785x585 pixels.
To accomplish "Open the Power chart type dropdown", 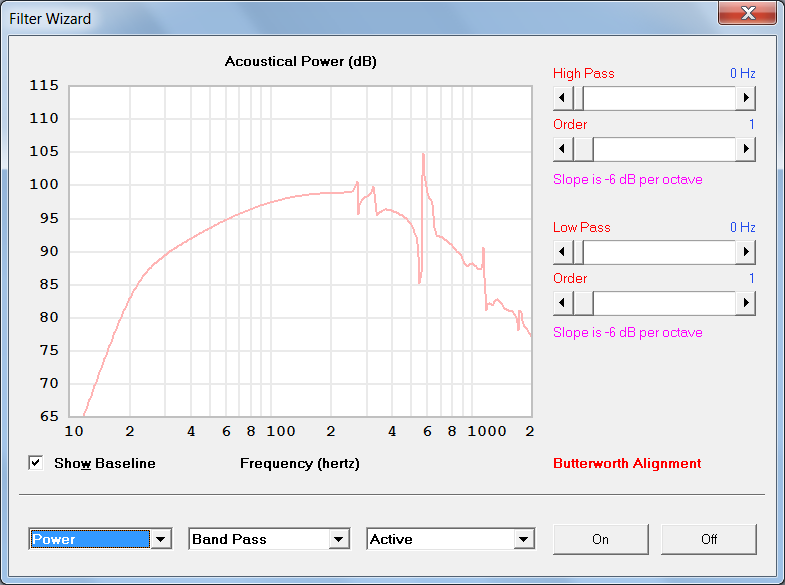I will point(161,539).
